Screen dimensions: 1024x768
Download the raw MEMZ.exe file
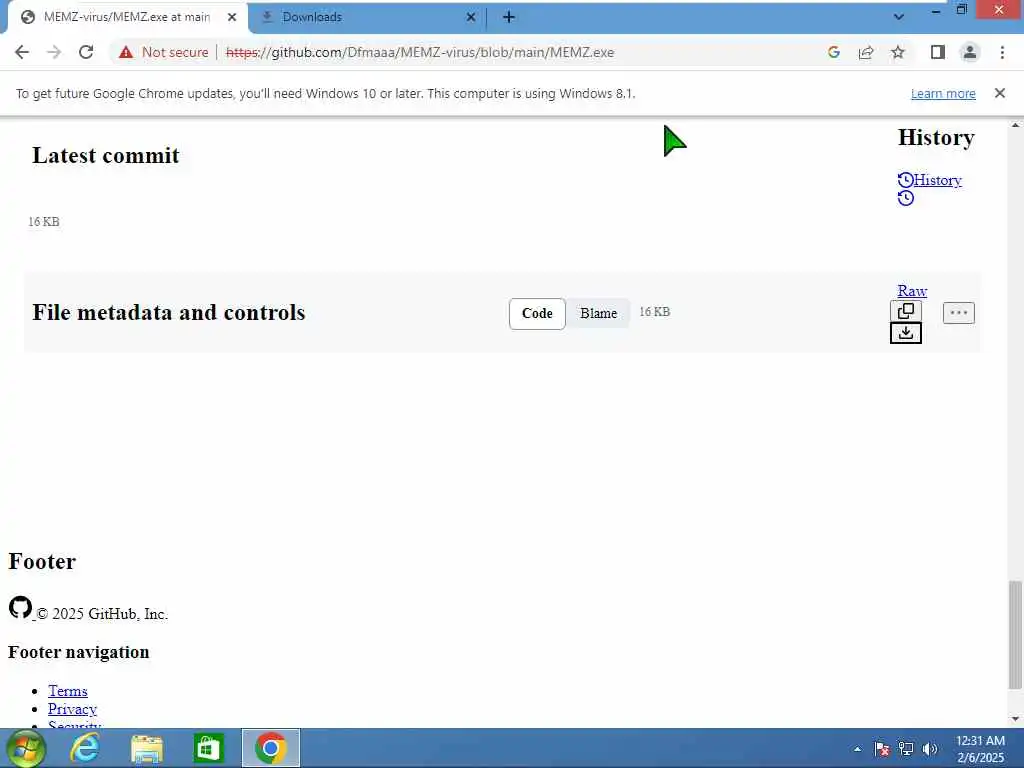coord(906,333)
